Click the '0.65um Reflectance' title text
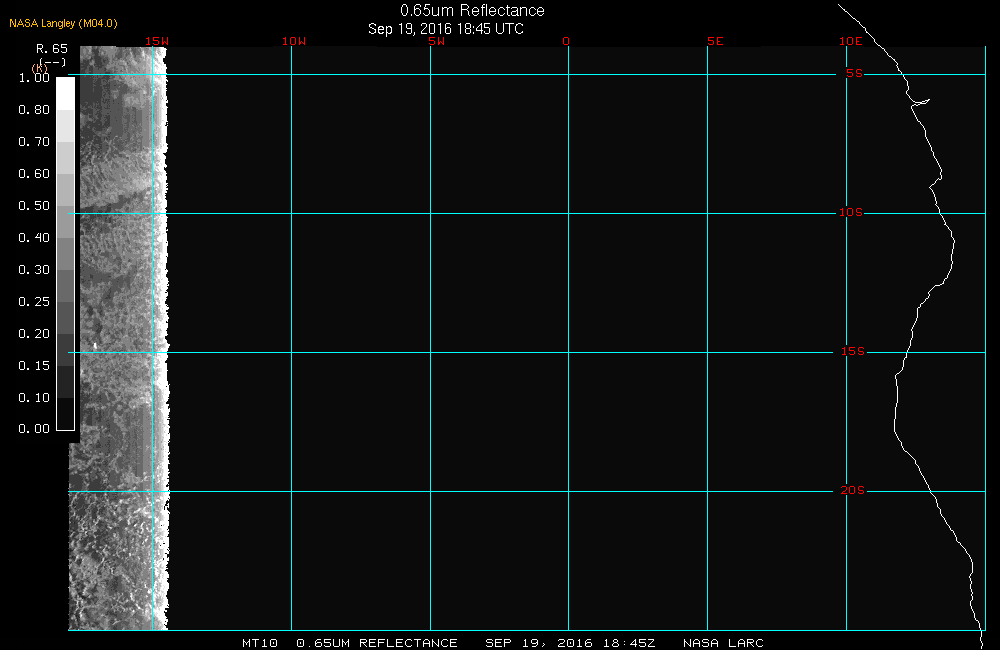The height and width of the screenshot is (650, 1000). click(472, 10)
